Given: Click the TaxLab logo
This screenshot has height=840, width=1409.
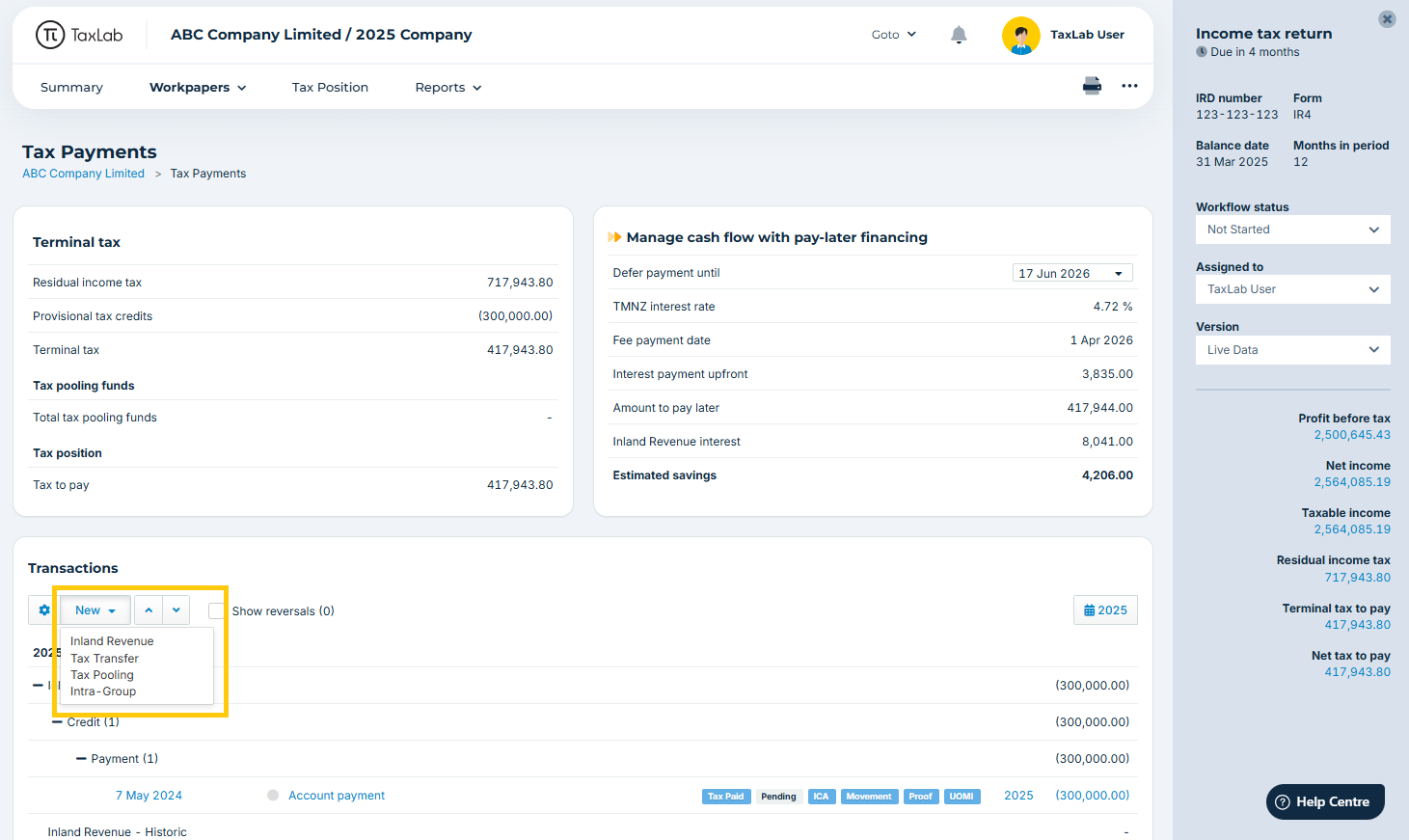Looking at the screenshot, I should click(x=79, y=35).
